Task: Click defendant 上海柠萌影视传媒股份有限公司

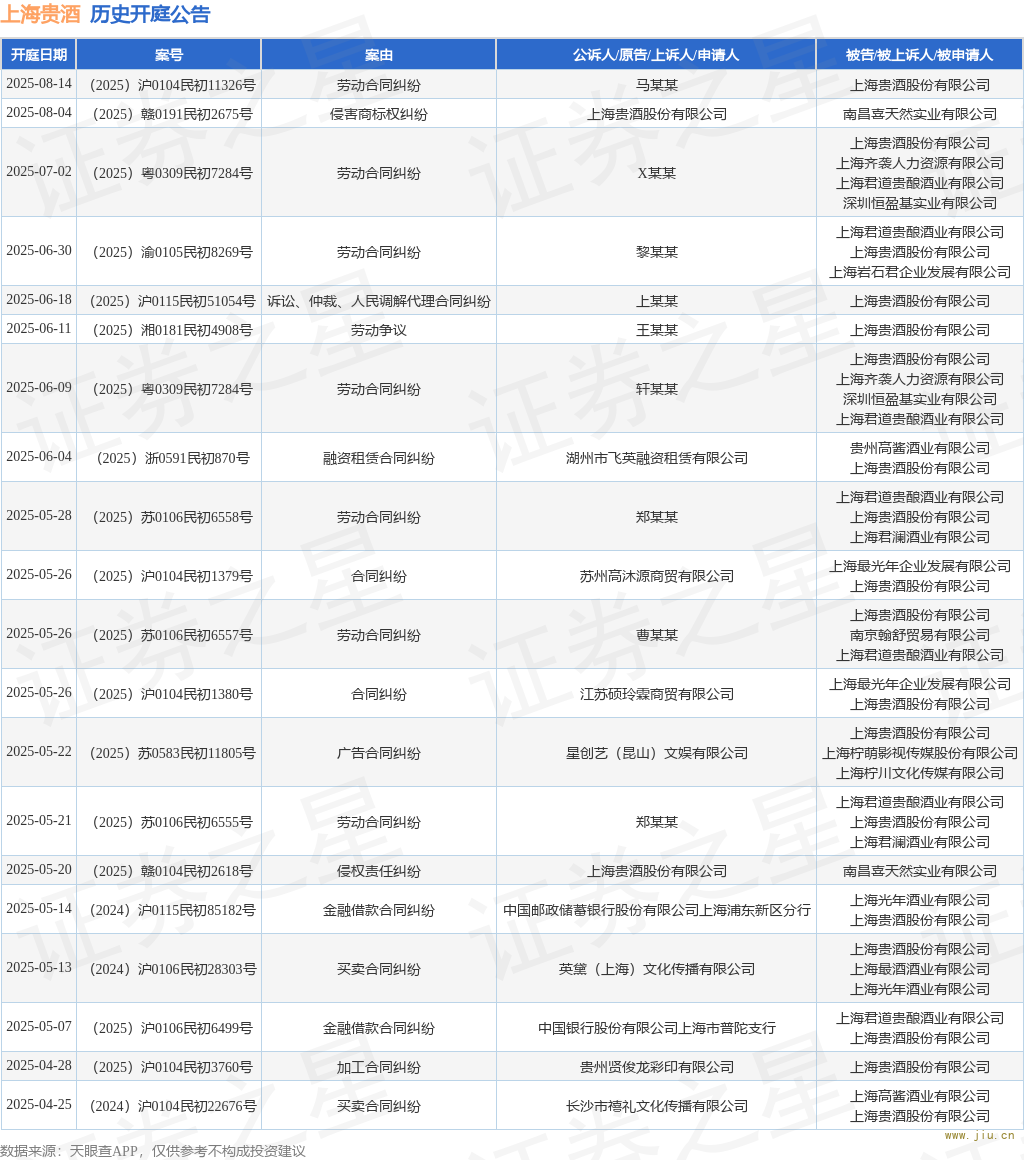Action: [x=920, y=753]
